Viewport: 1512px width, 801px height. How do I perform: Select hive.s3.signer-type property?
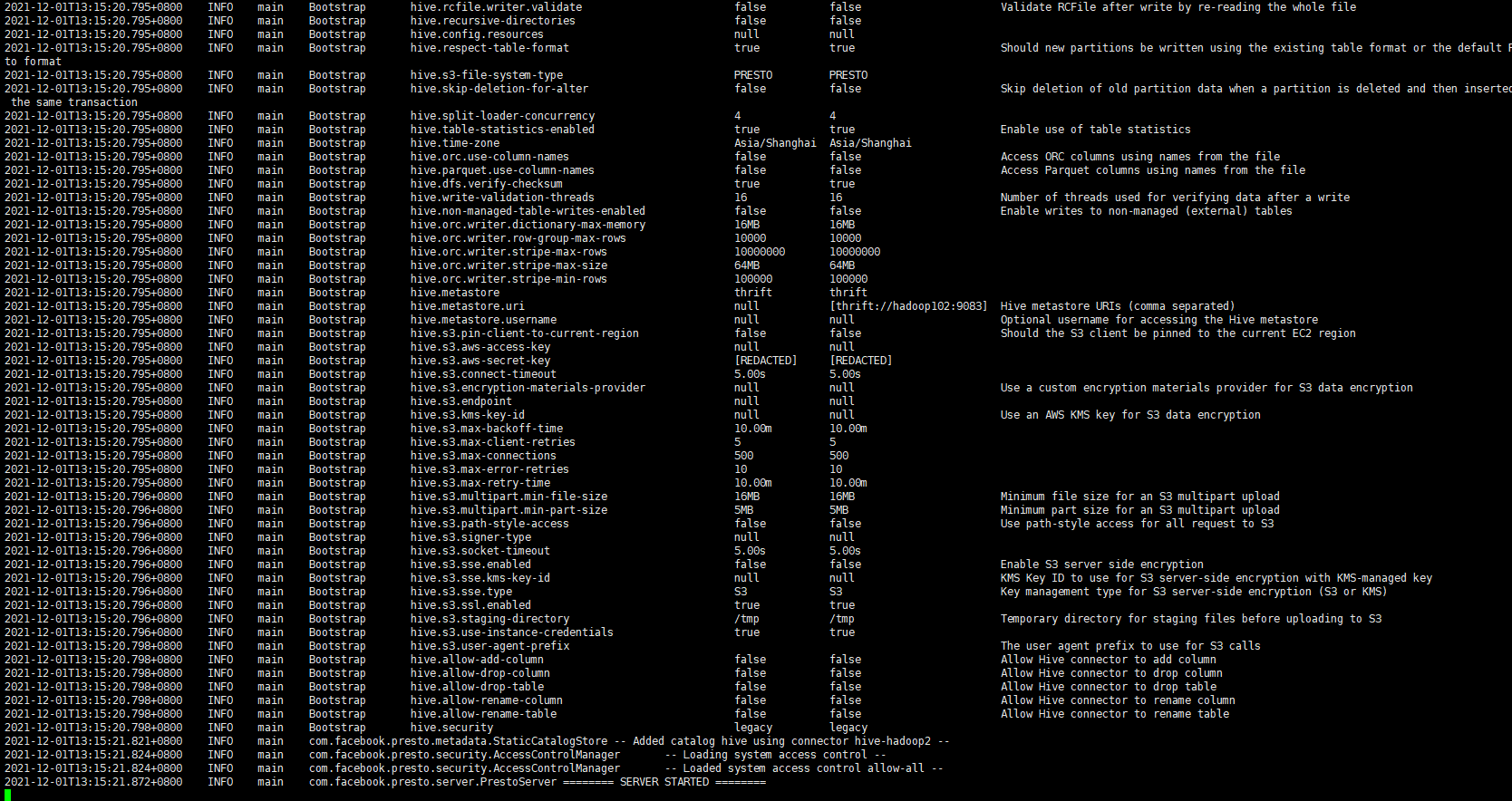tap(470, 537)
